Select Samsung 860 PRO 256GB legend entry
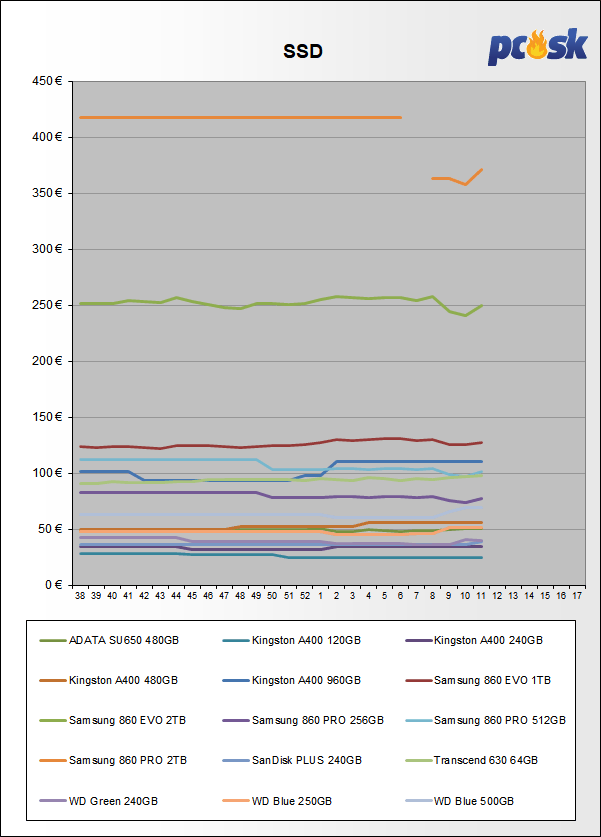Viewport: 601px width, 837px height. (x=303, y=720)
